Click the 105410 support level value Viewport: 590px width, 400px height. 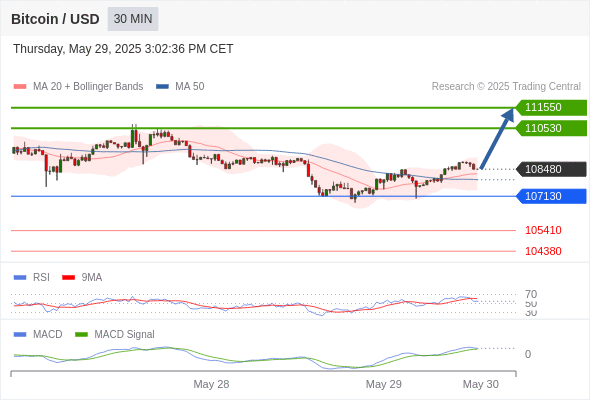click(x=543, y=230)
